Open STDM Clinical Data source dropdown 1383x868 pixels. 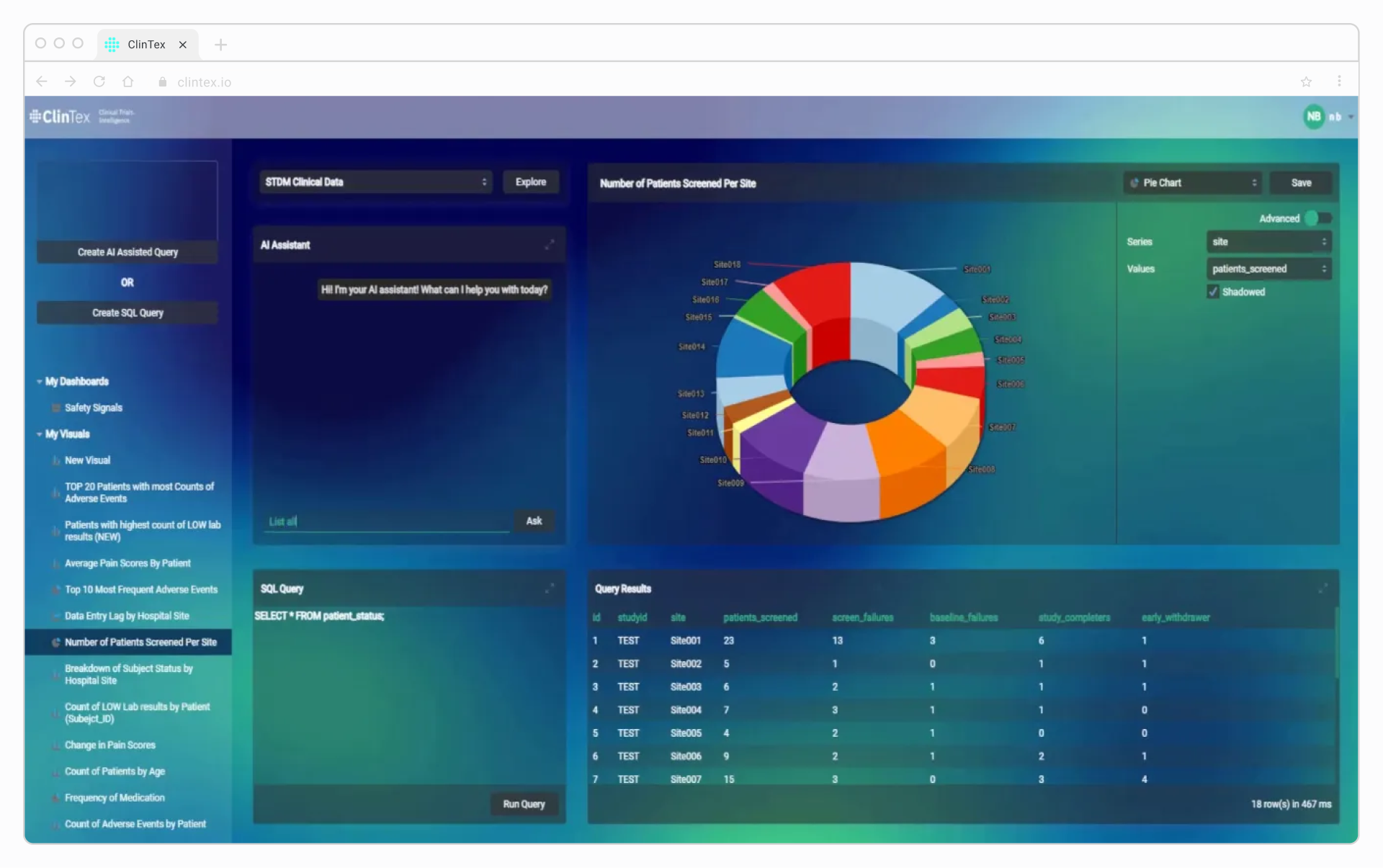(375, 182)
